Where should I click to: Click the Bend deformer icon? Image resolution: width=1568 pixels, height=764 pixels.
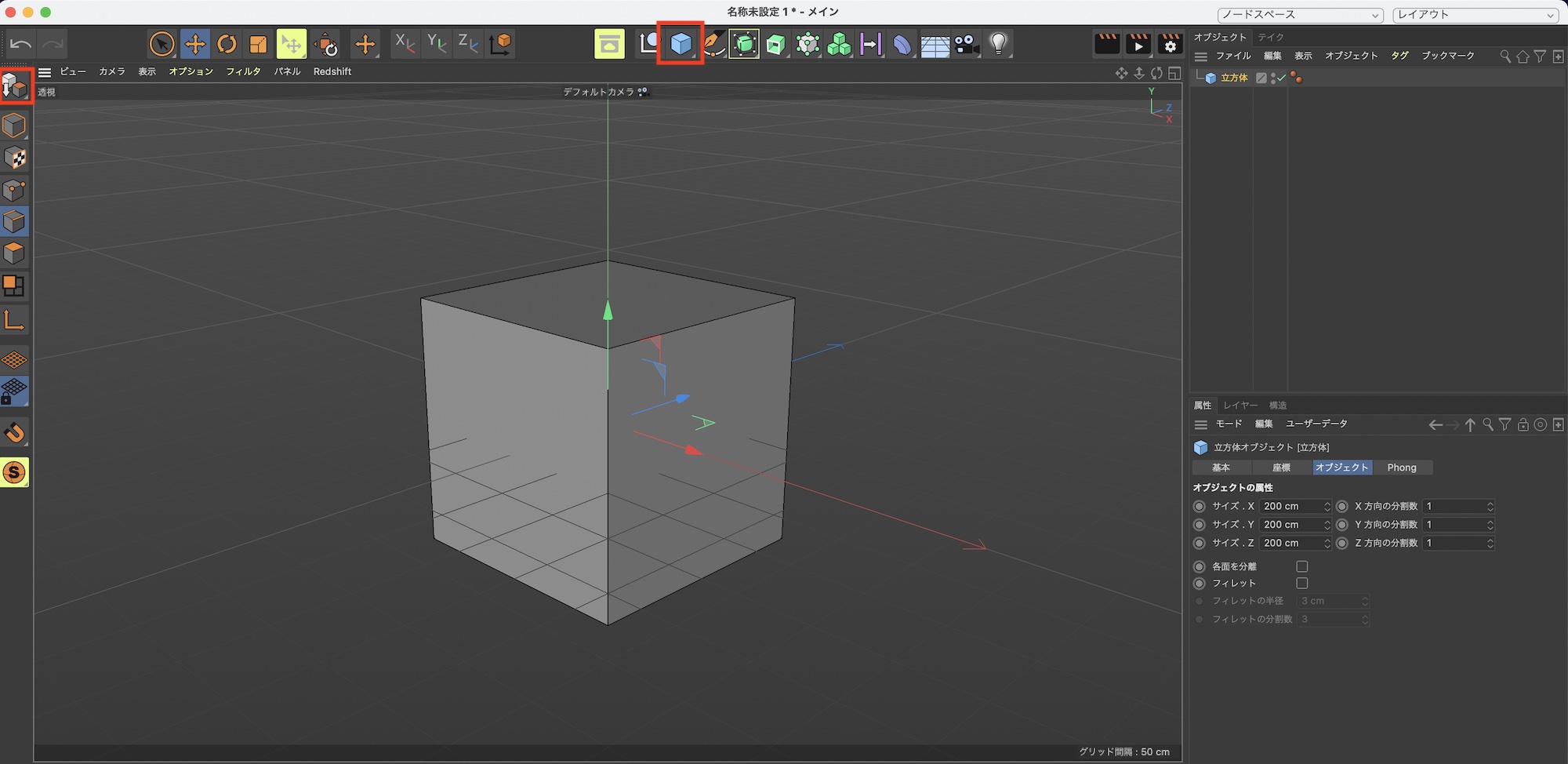[x=902, y=44]
